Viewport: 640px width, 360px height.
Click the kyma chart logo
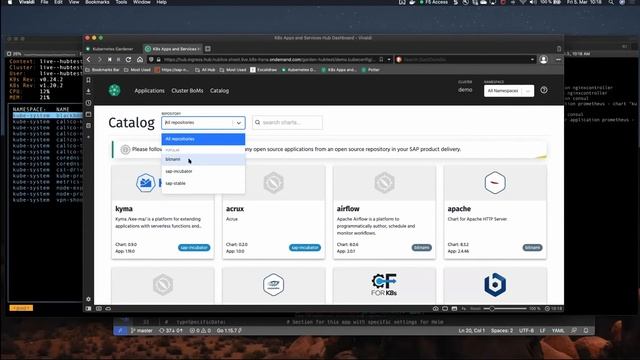click(146, 182)
